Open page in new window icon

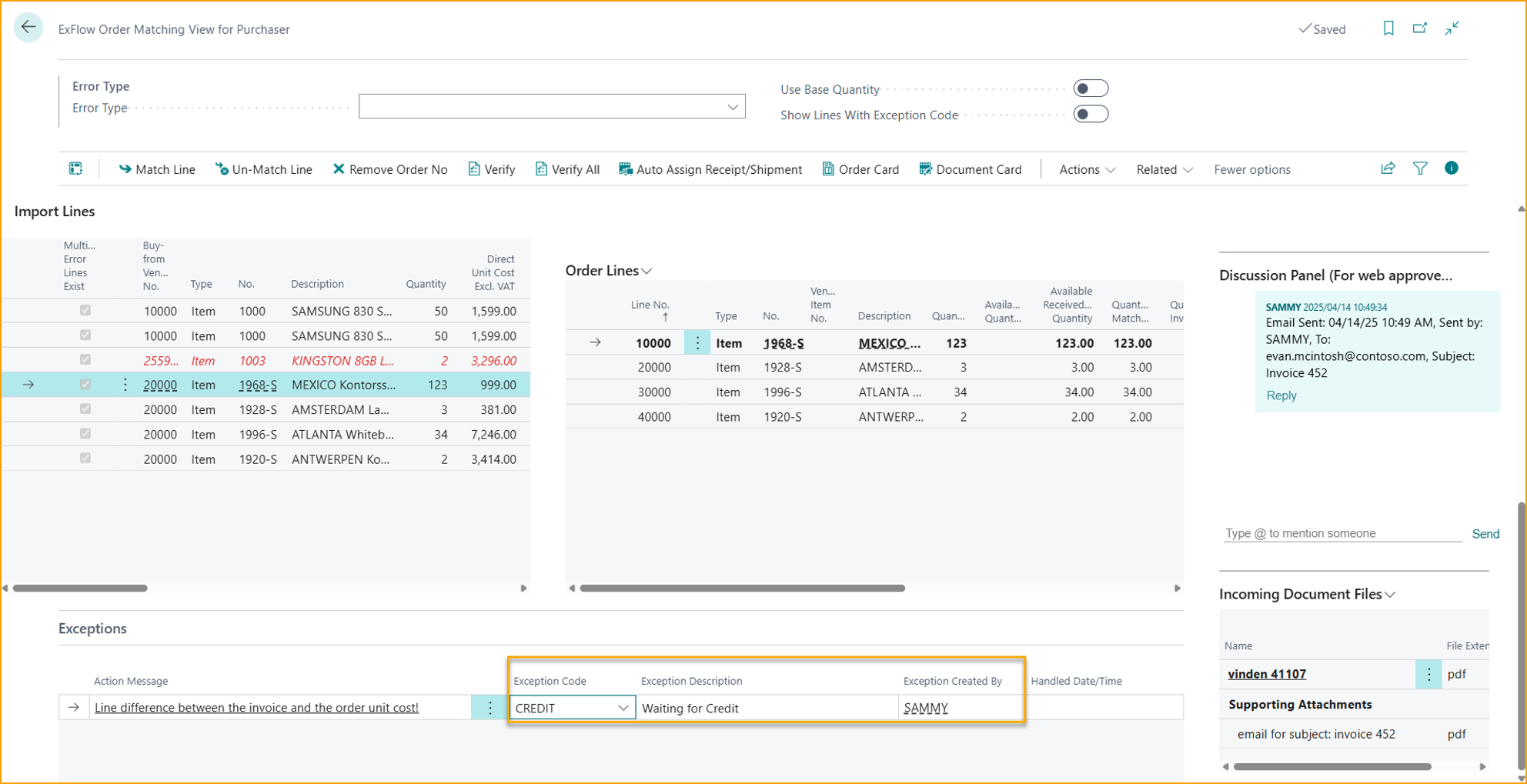coord(1420,28)
